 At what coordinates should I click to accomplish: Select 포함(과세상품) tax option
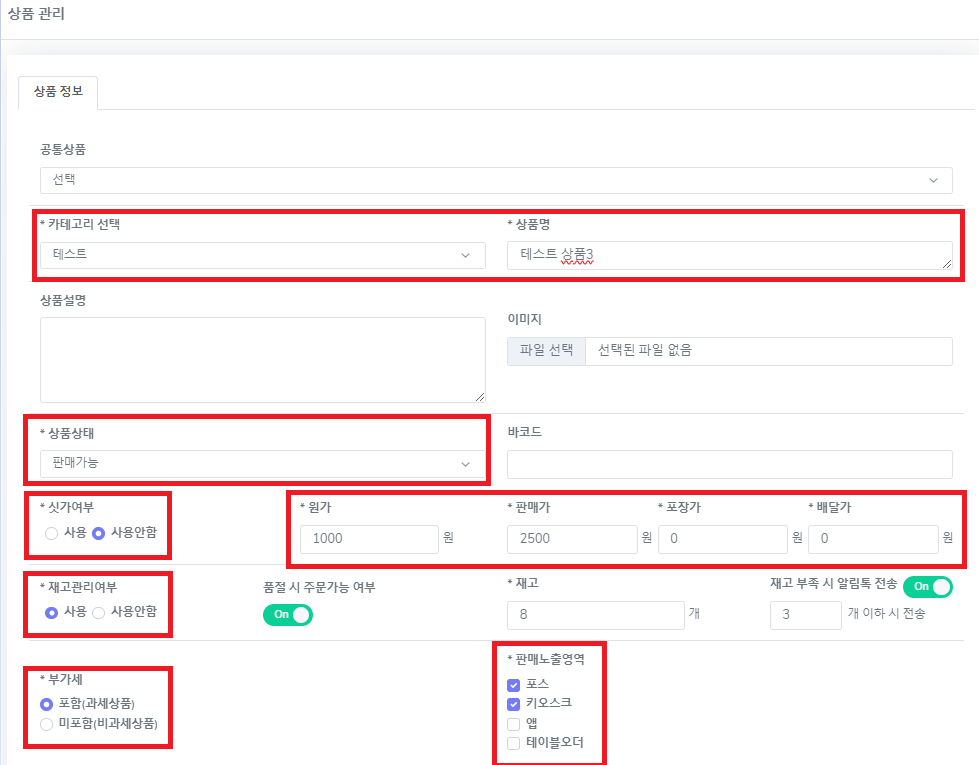47,703
